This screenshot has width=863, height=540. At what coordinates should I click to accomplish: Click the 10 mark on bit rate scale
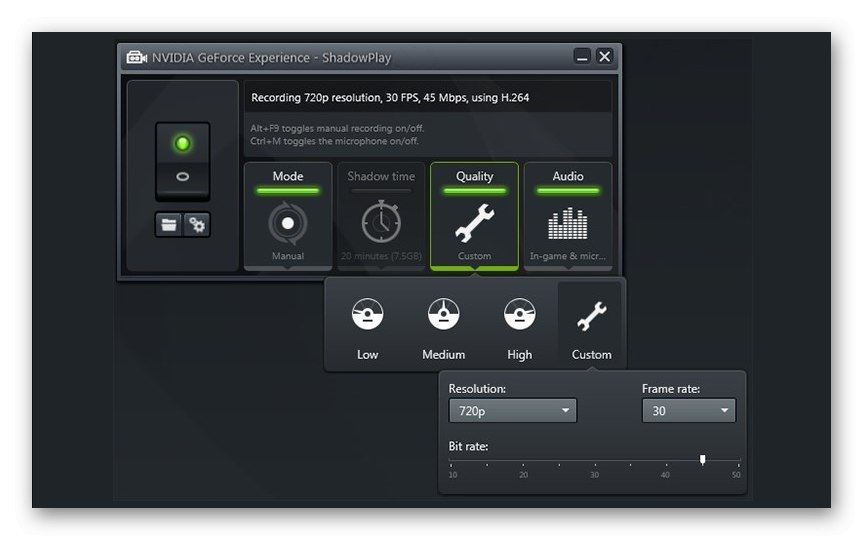pos(452,474)
